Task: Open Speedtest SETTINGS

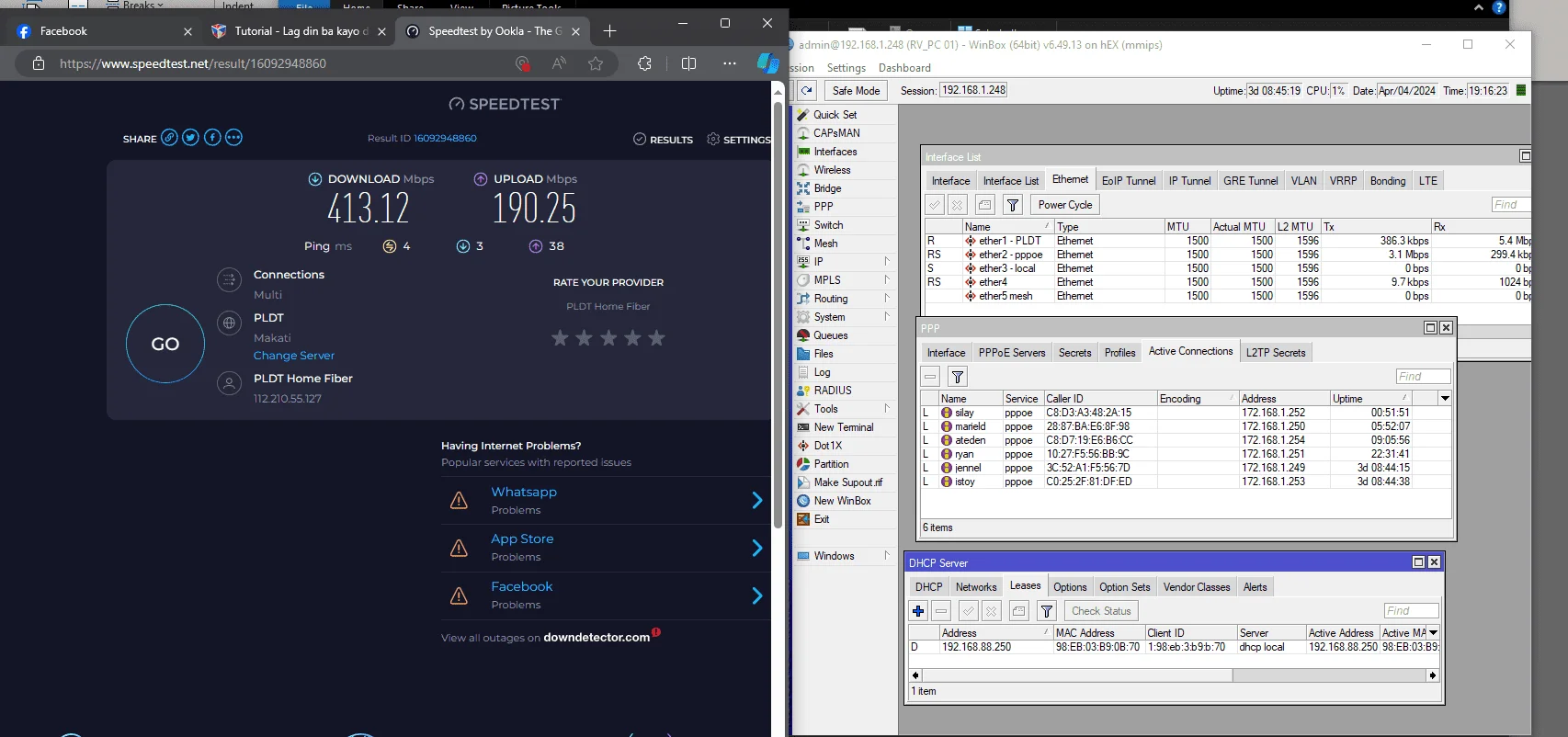Action: click(x=739, y=140)
